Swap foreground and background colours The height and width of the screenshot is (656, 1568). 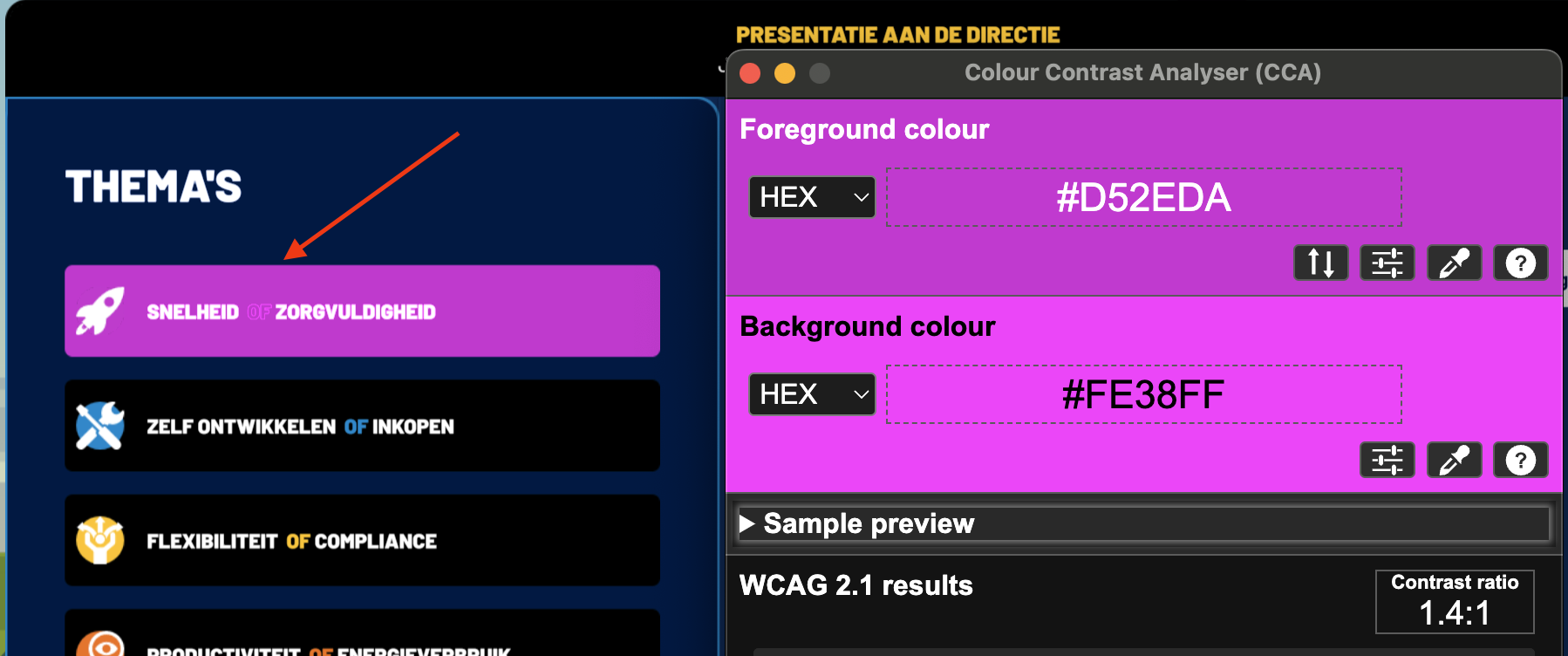click(x=1320, y=263)
